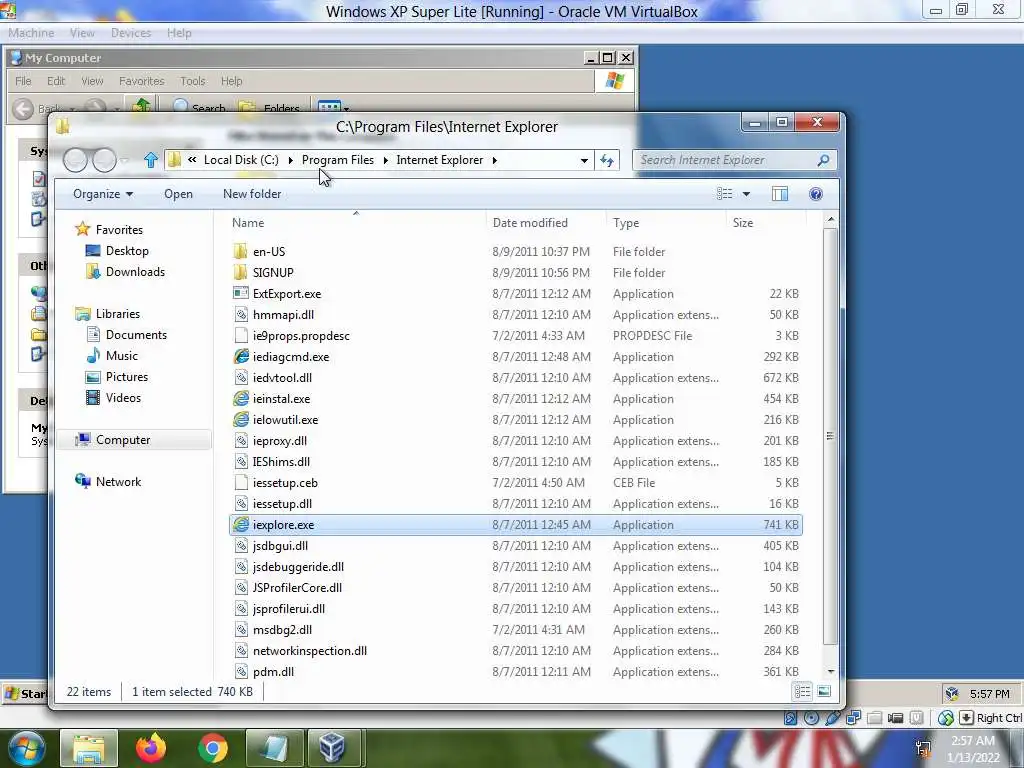Launch Google Chrome from the taskbar
Viewport: 1024px width, 768px height.
point(213,748)
